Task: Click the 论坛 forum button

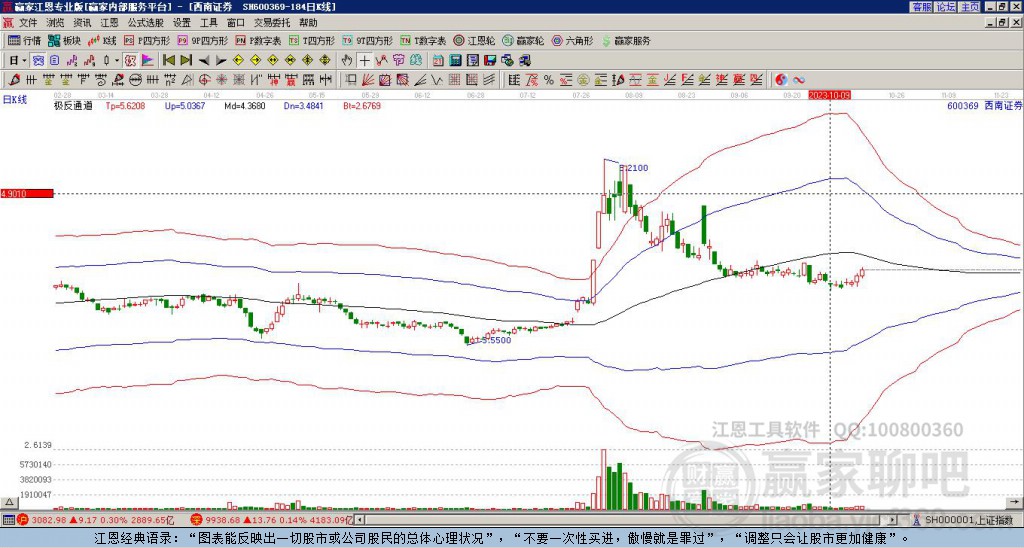Action: 946,7
